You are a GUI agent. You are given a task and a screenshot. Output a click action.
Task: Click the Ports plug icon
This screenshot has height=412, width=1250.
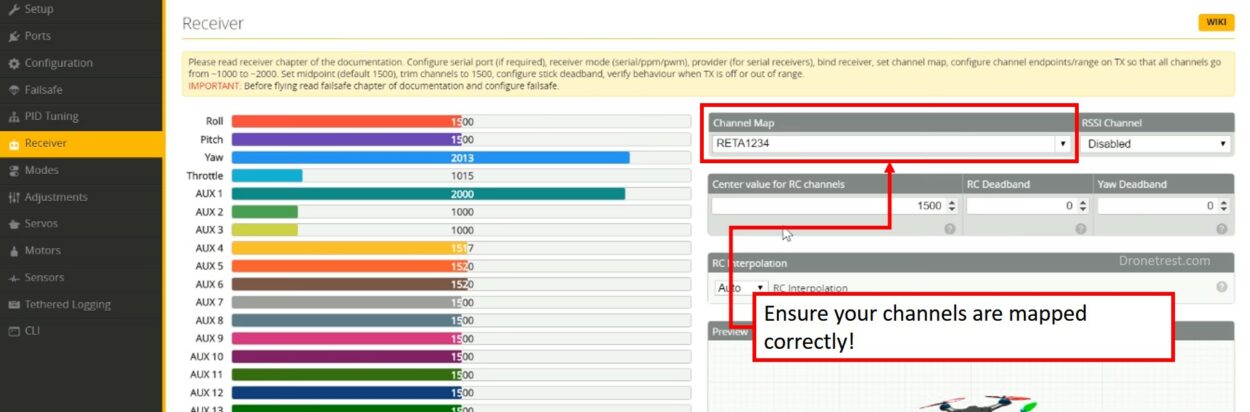click(13, 36)
